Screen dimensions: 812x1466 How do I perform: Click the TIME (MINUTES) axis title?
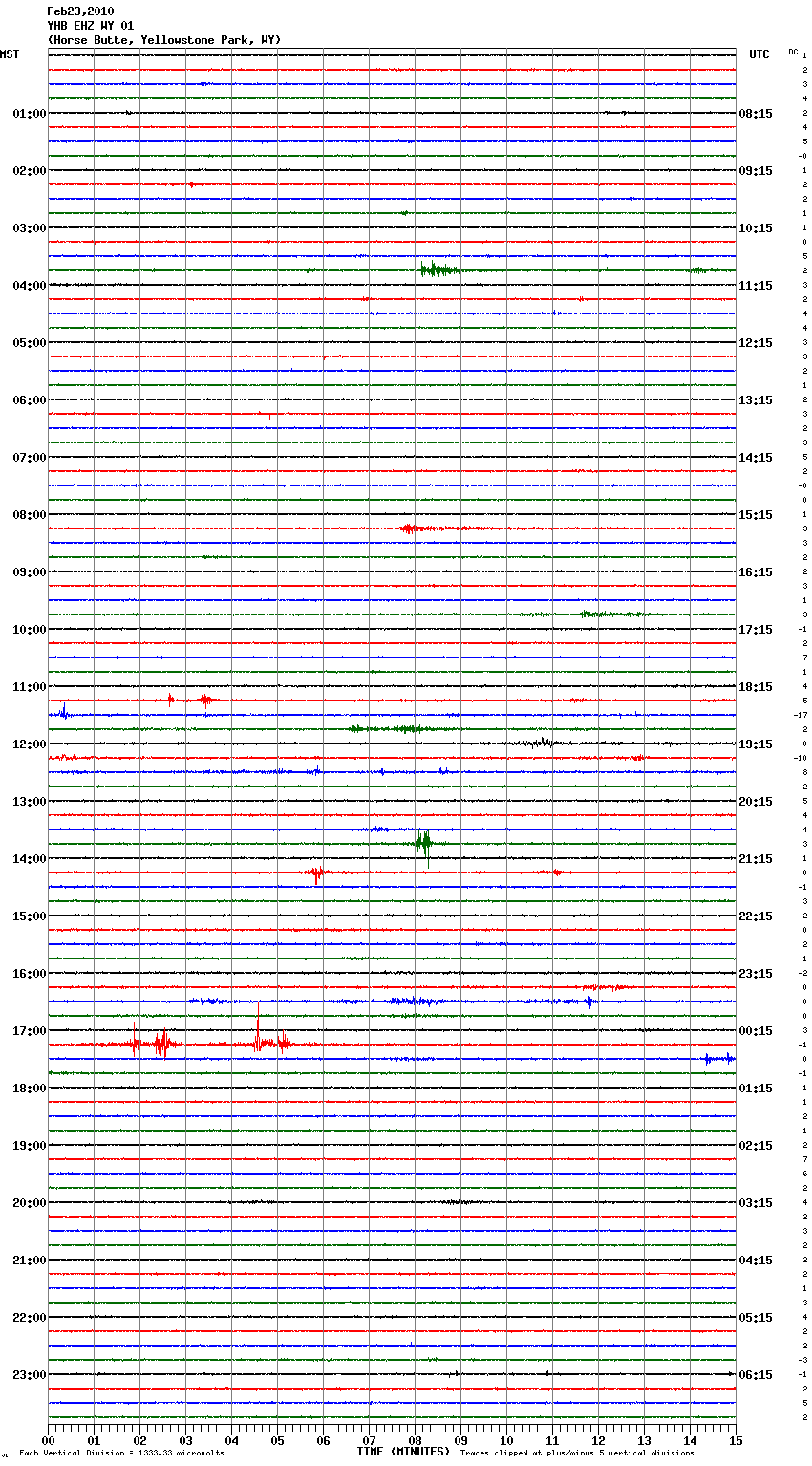coord(403,1452)
